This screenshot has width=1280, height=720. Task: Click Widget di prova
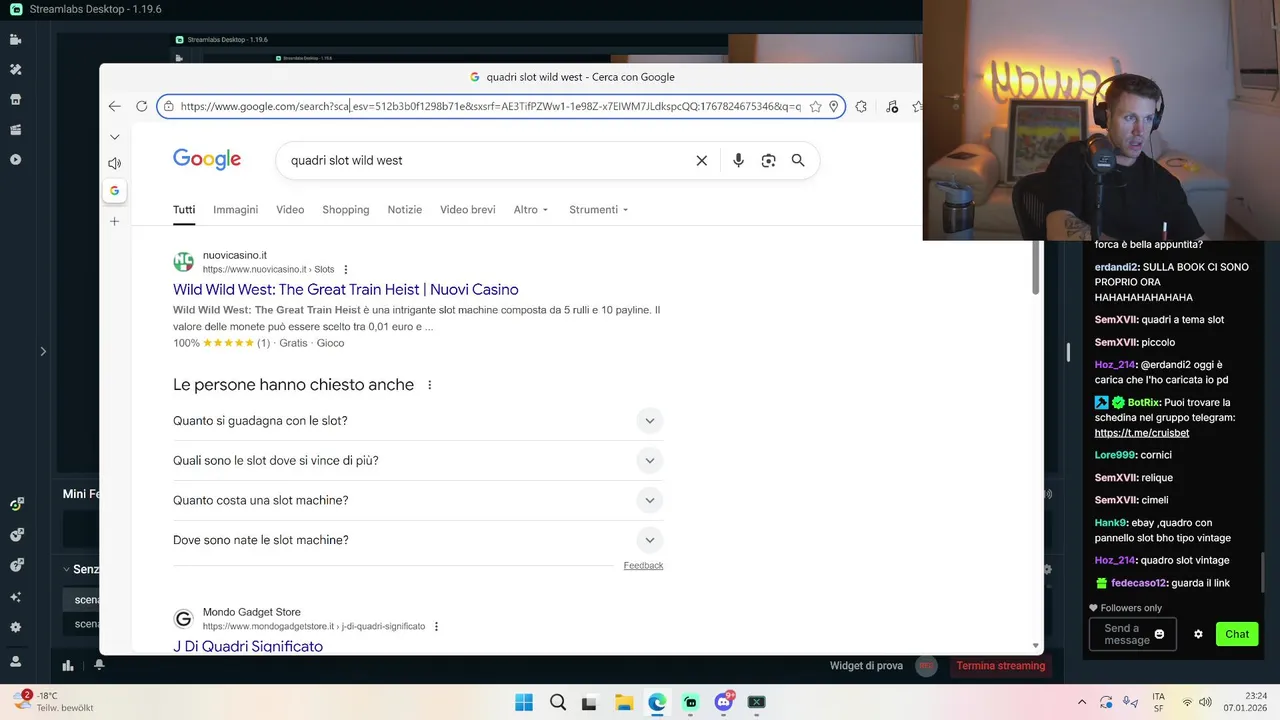866,666
